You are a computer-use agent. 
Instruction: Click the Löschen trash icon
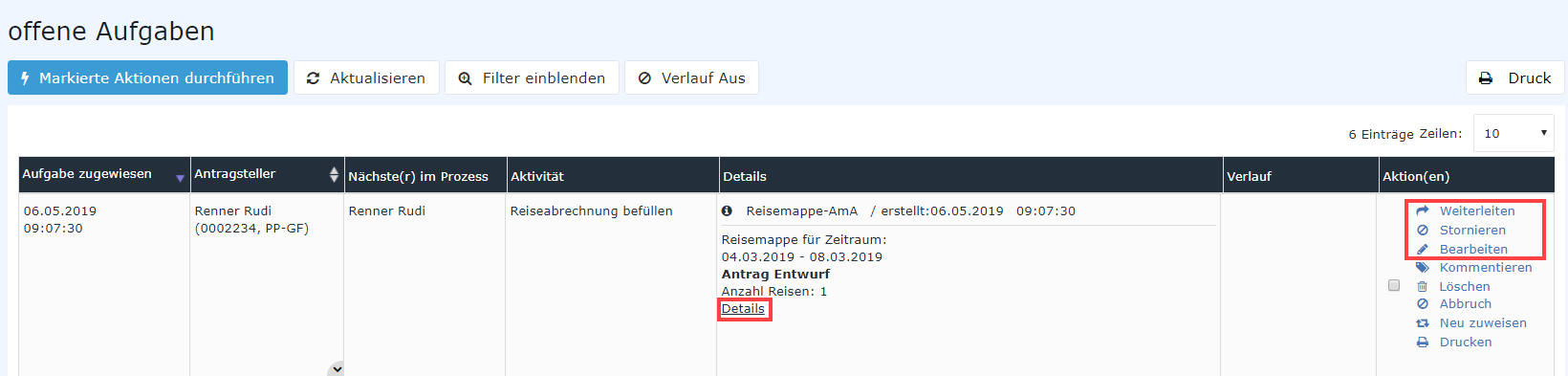(x=1422, y=286)
